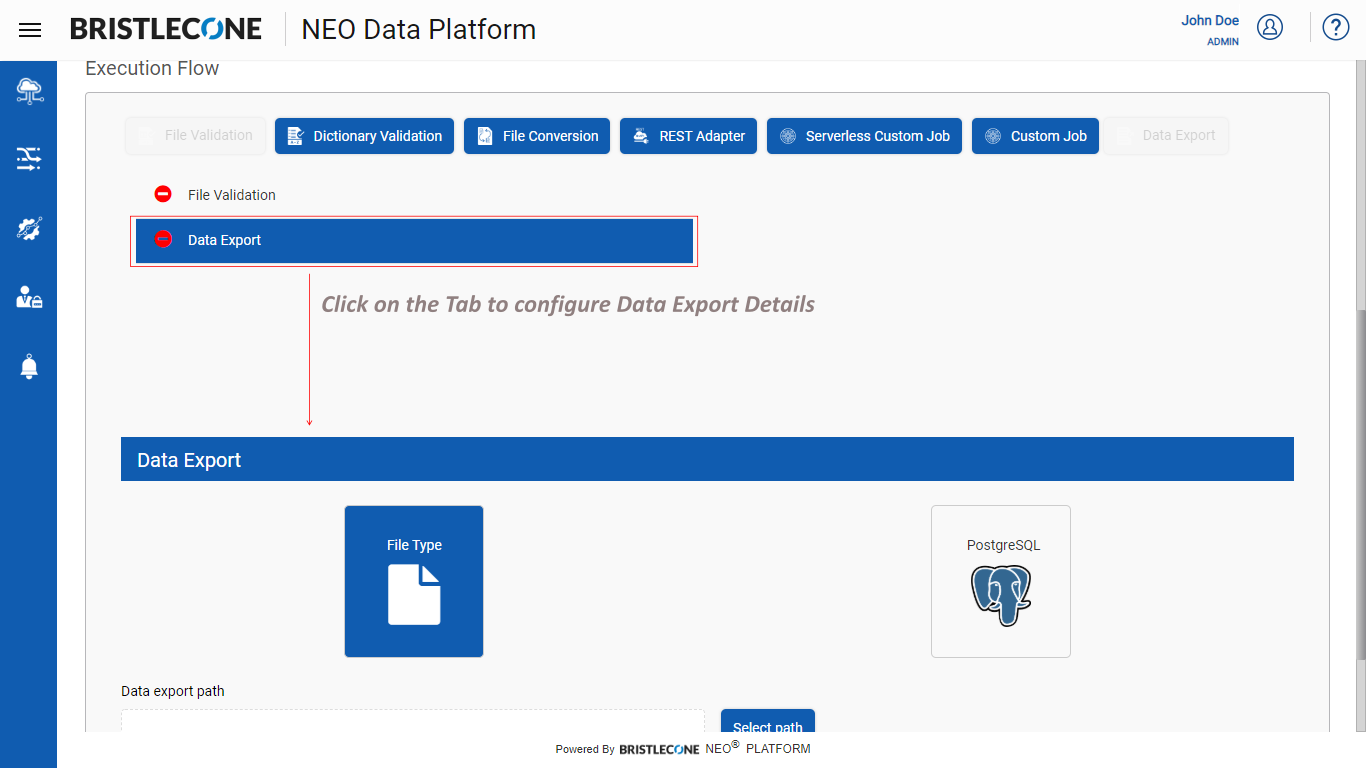Open the user access lock sidebar icon
The image size is (1366, 768).
click(29, 297)
